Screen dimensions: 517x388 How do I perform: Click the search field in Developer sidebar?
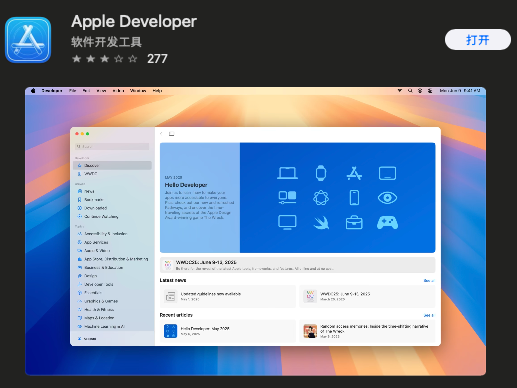pos(112,146)
